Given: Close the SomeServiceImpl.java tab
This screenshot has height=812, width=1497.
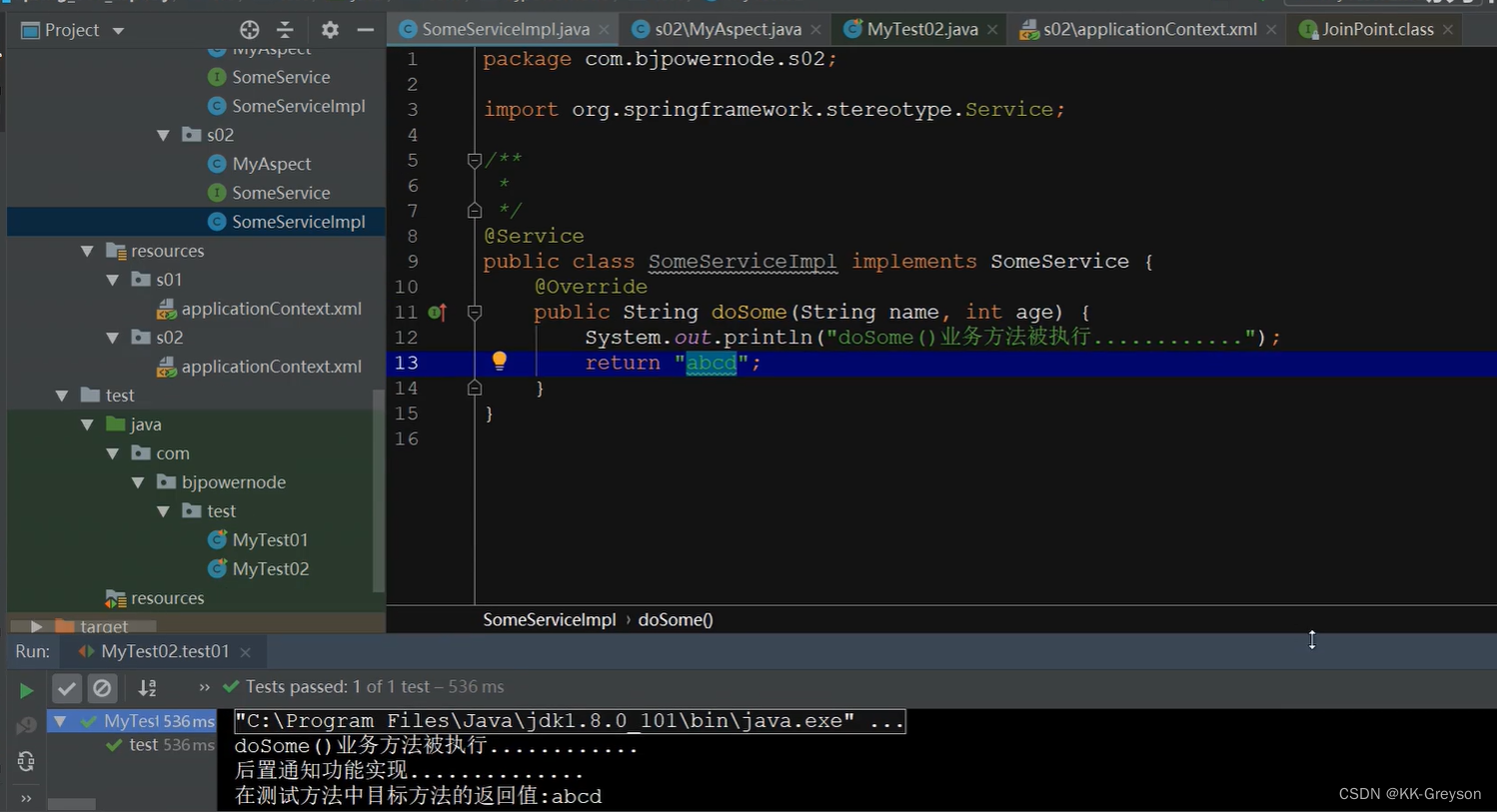Looking at the screenshot, I should 604,30.
